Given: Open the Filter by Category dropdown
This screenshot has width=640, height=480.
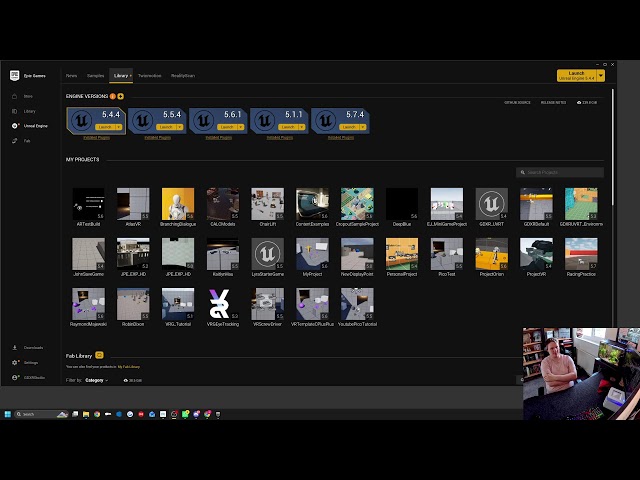Looking at the screenshot, I should 96,380.
